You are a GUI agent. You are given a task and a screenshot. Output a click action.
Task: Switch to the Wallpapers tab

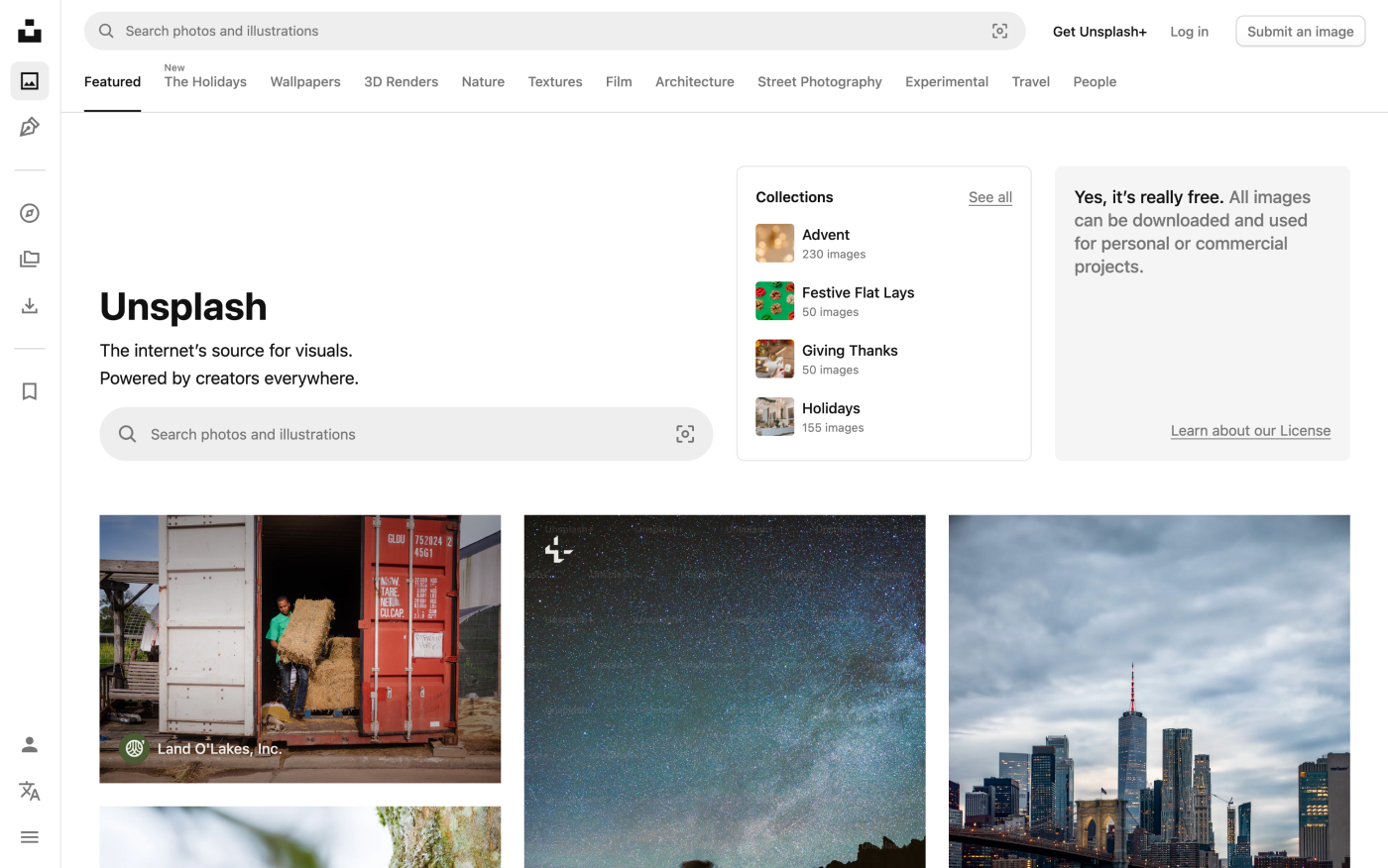[305, 82]
